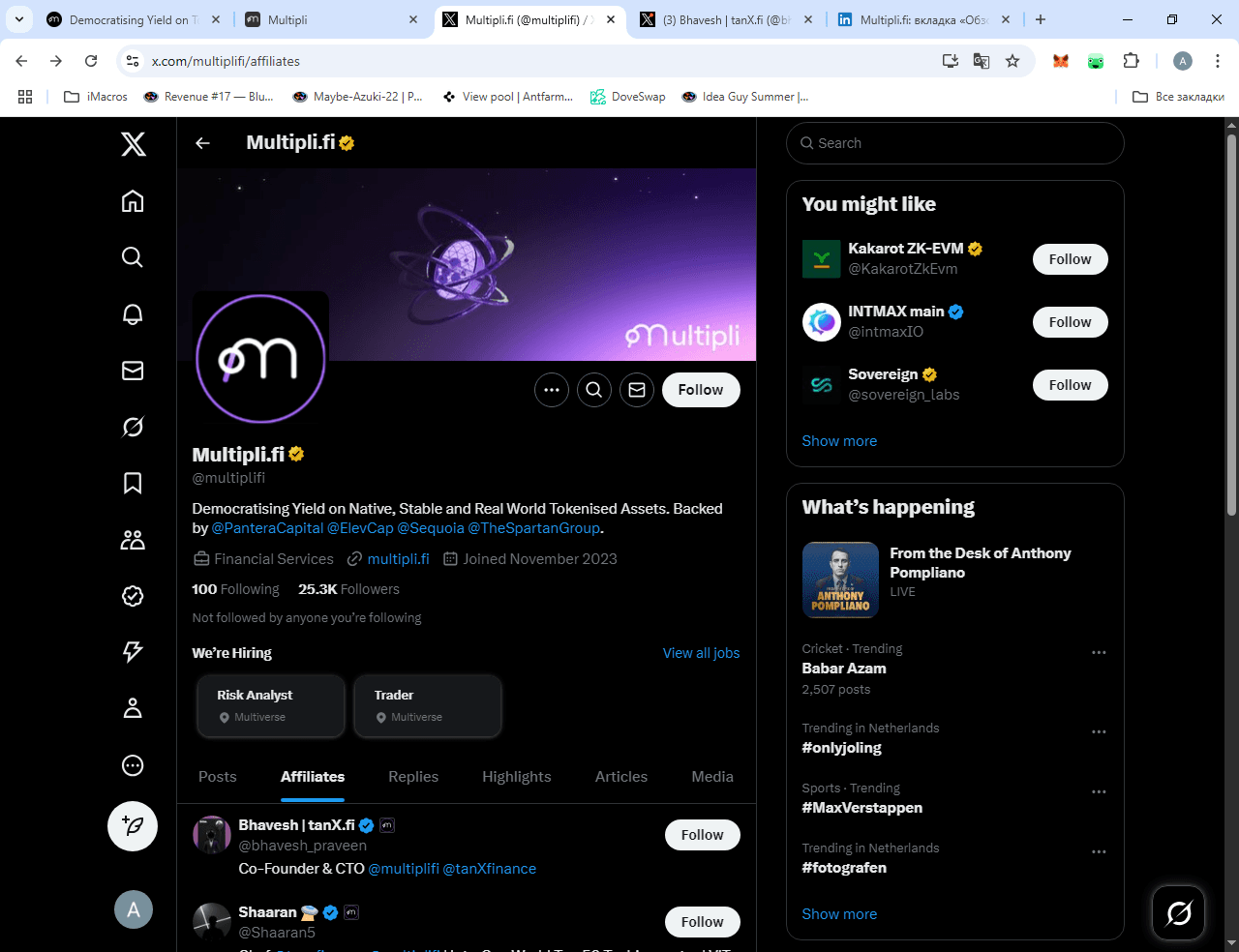Open Home in the X sidebar
Viewport: 1239px width, 952px height.
tap(133, 201)
